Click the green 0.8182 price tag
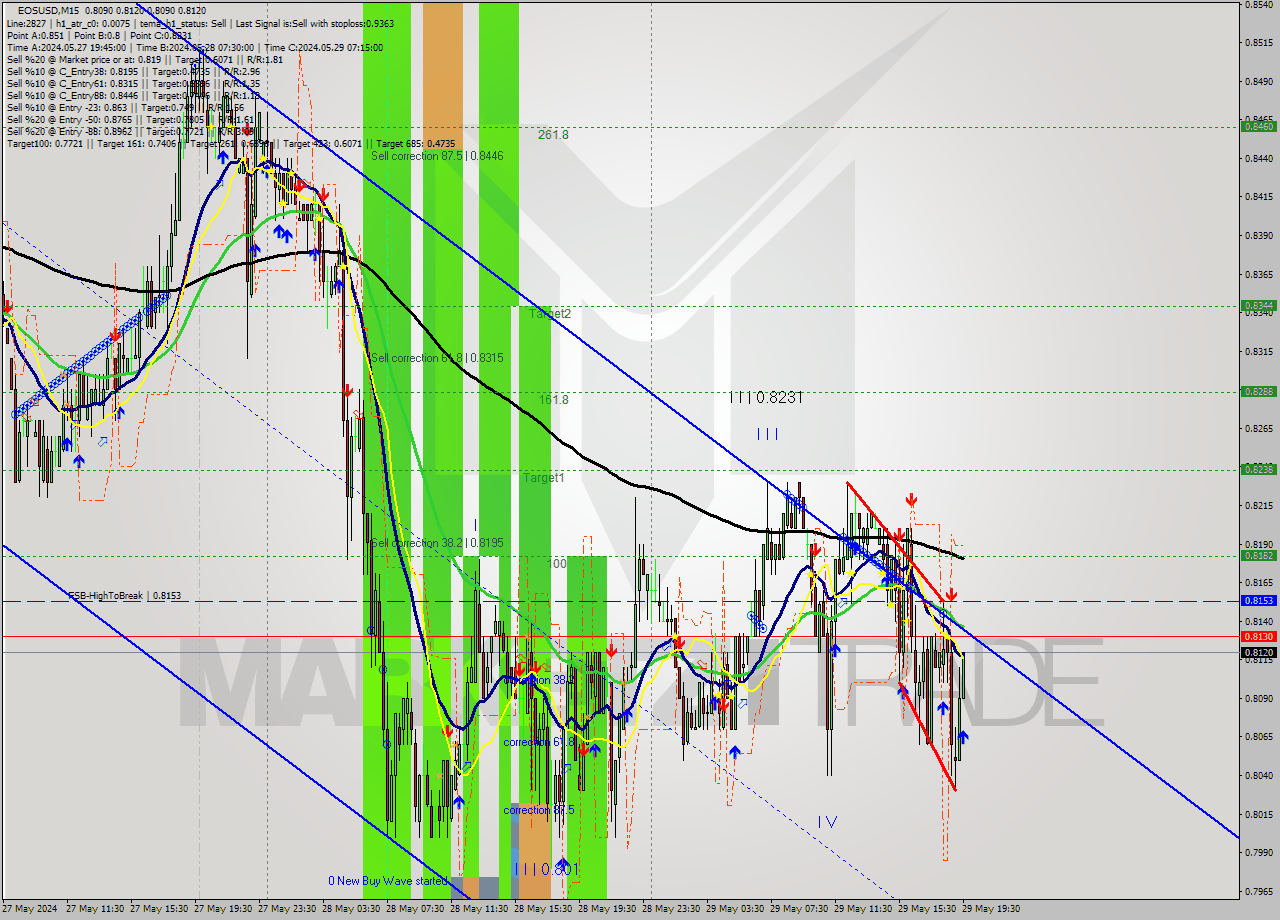The width and height of the screenshot is (1280, 920). [1258, 555]
